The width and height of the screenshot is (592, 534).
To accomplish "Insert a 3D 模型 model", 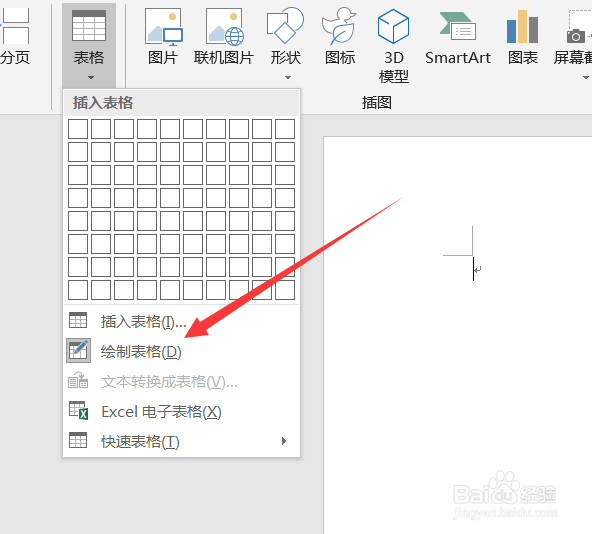I will point(393,45).
